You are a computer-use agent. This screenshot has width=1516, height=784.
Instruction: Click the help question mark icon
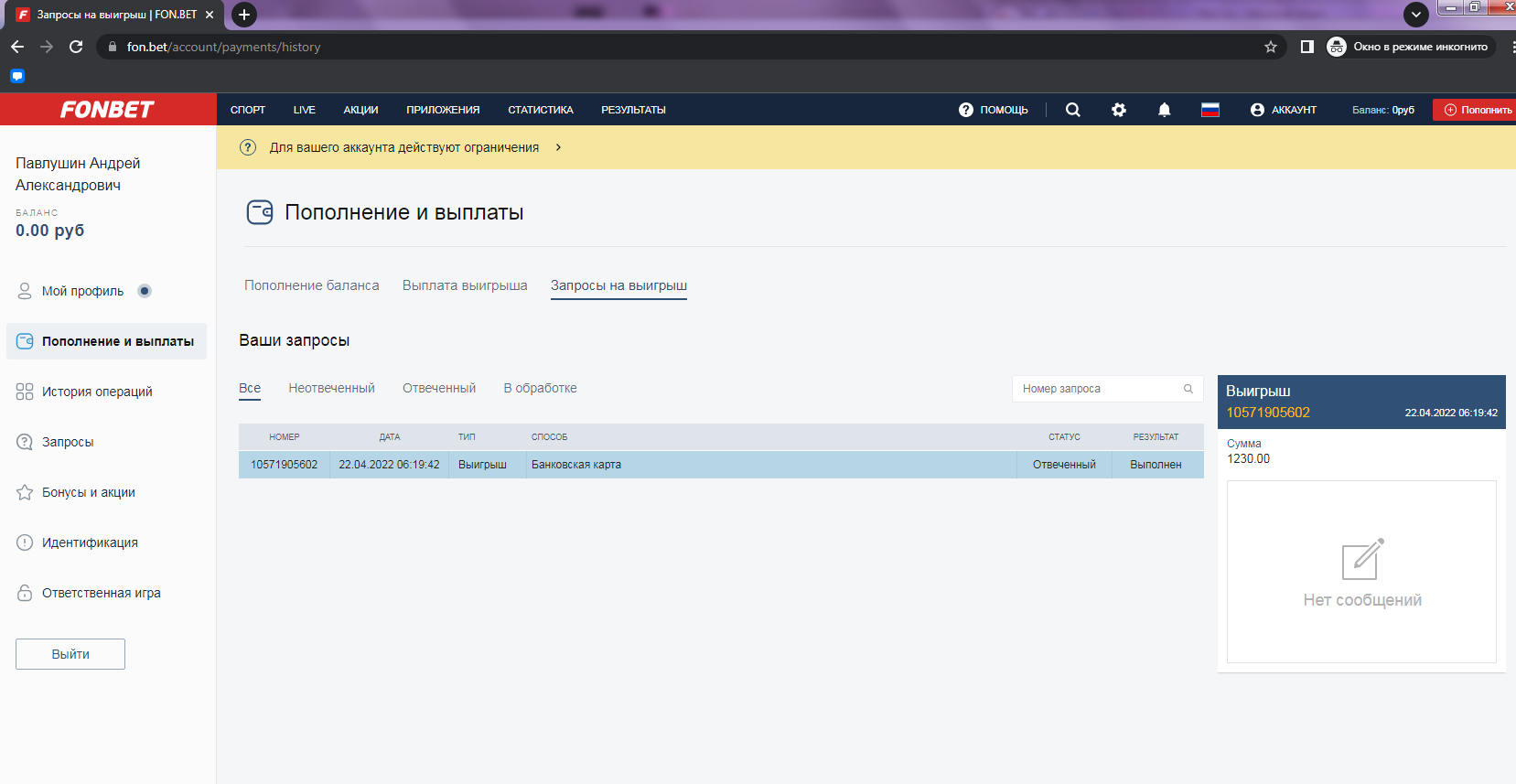(966, 110)
